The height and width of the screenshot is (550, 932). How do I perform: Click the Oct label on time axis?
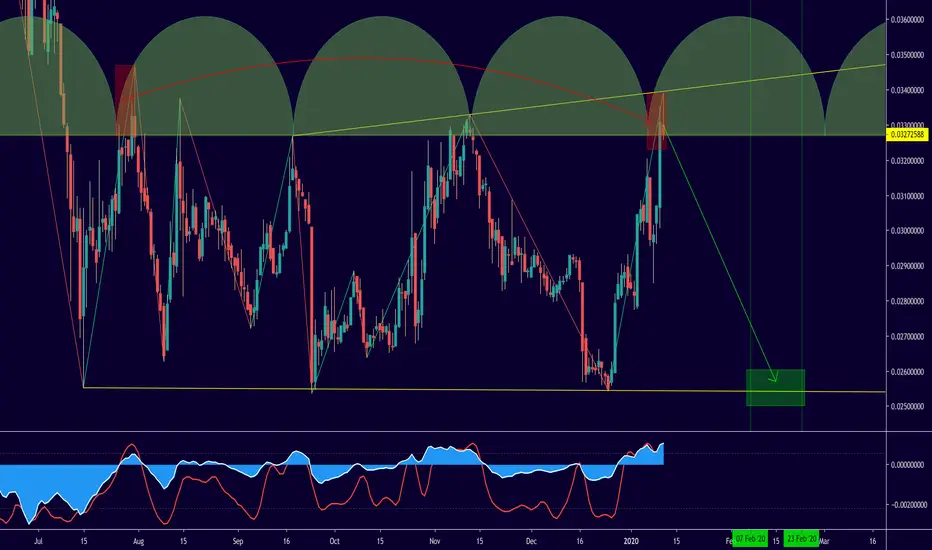(334, 541)
